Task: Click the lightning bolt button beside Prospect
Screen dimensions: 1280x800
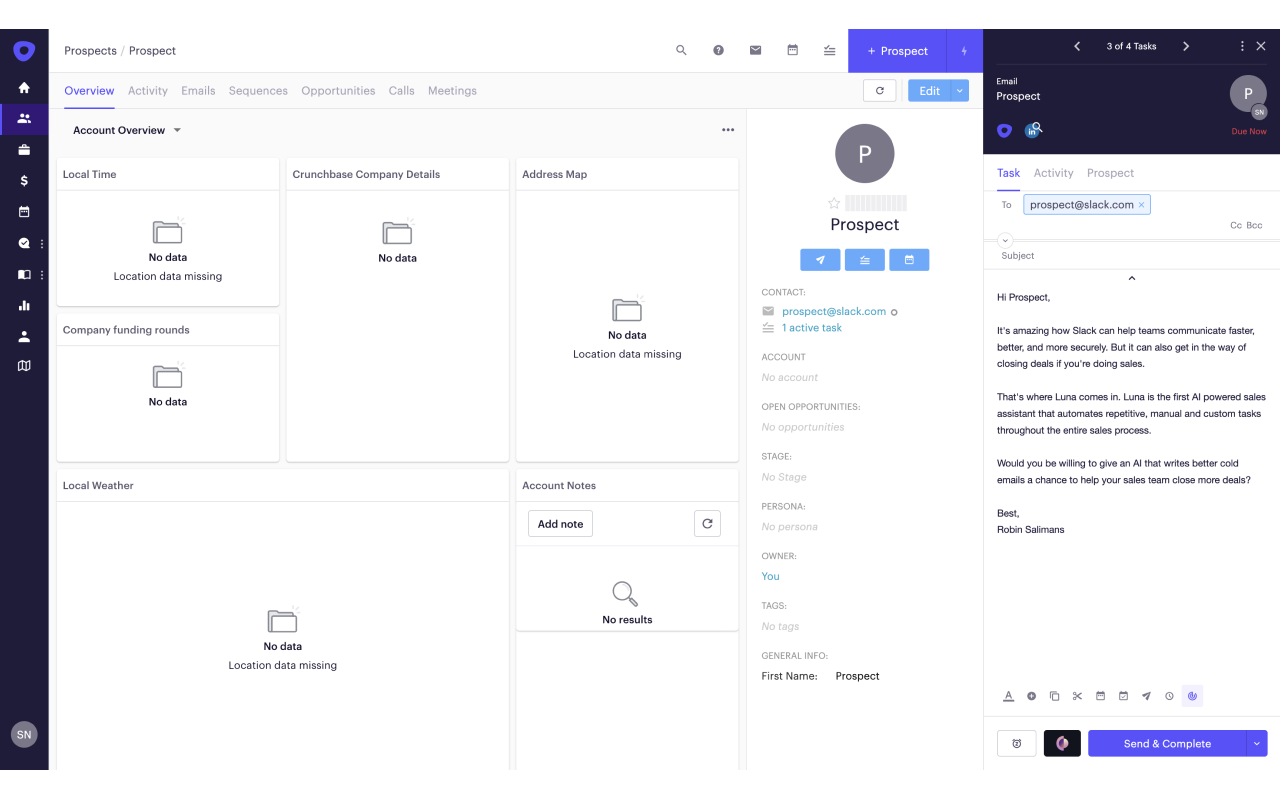Action: coord(964,51)
